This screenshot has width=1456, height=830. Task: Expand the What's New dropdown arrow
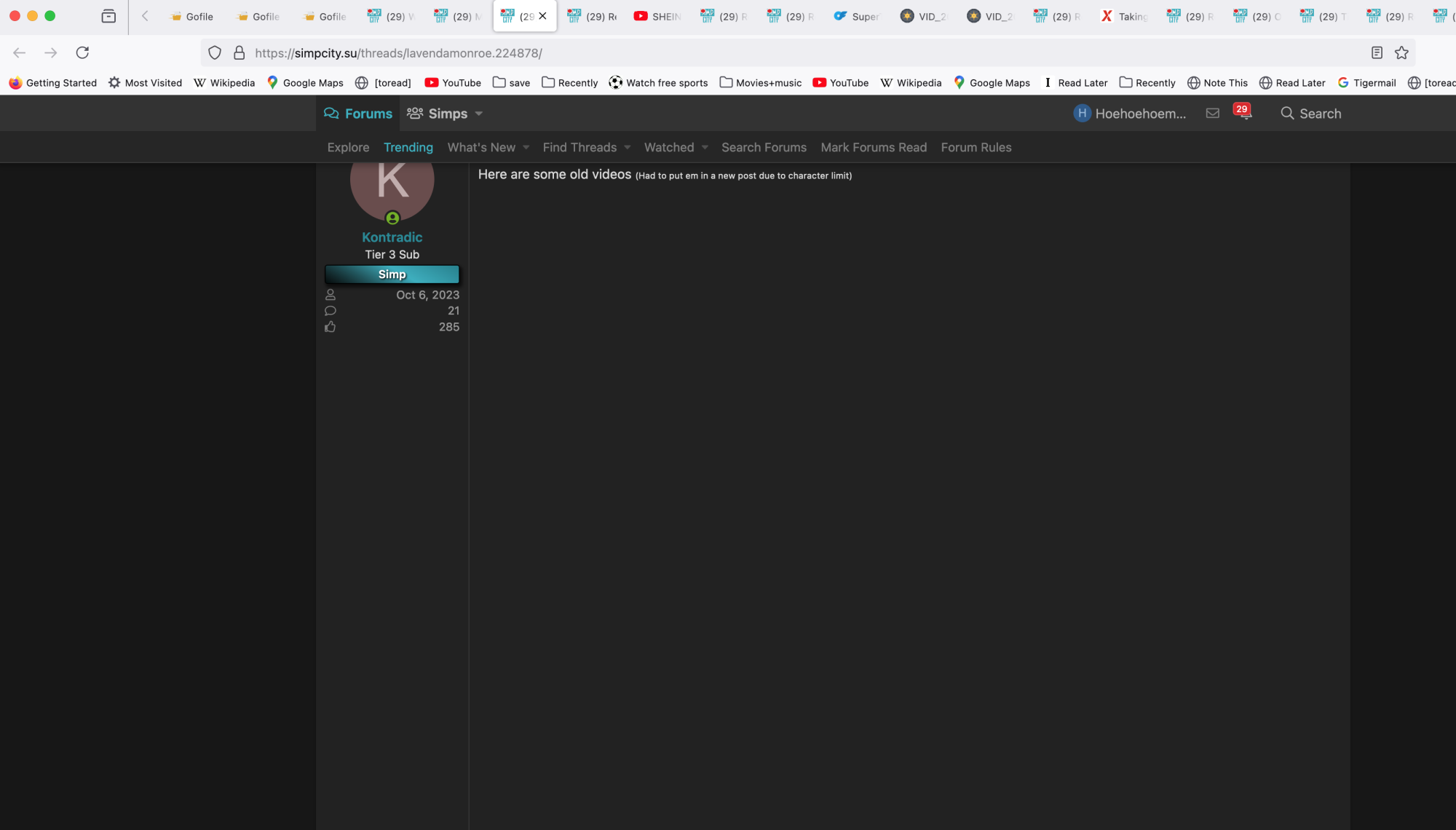pos(526,148)
